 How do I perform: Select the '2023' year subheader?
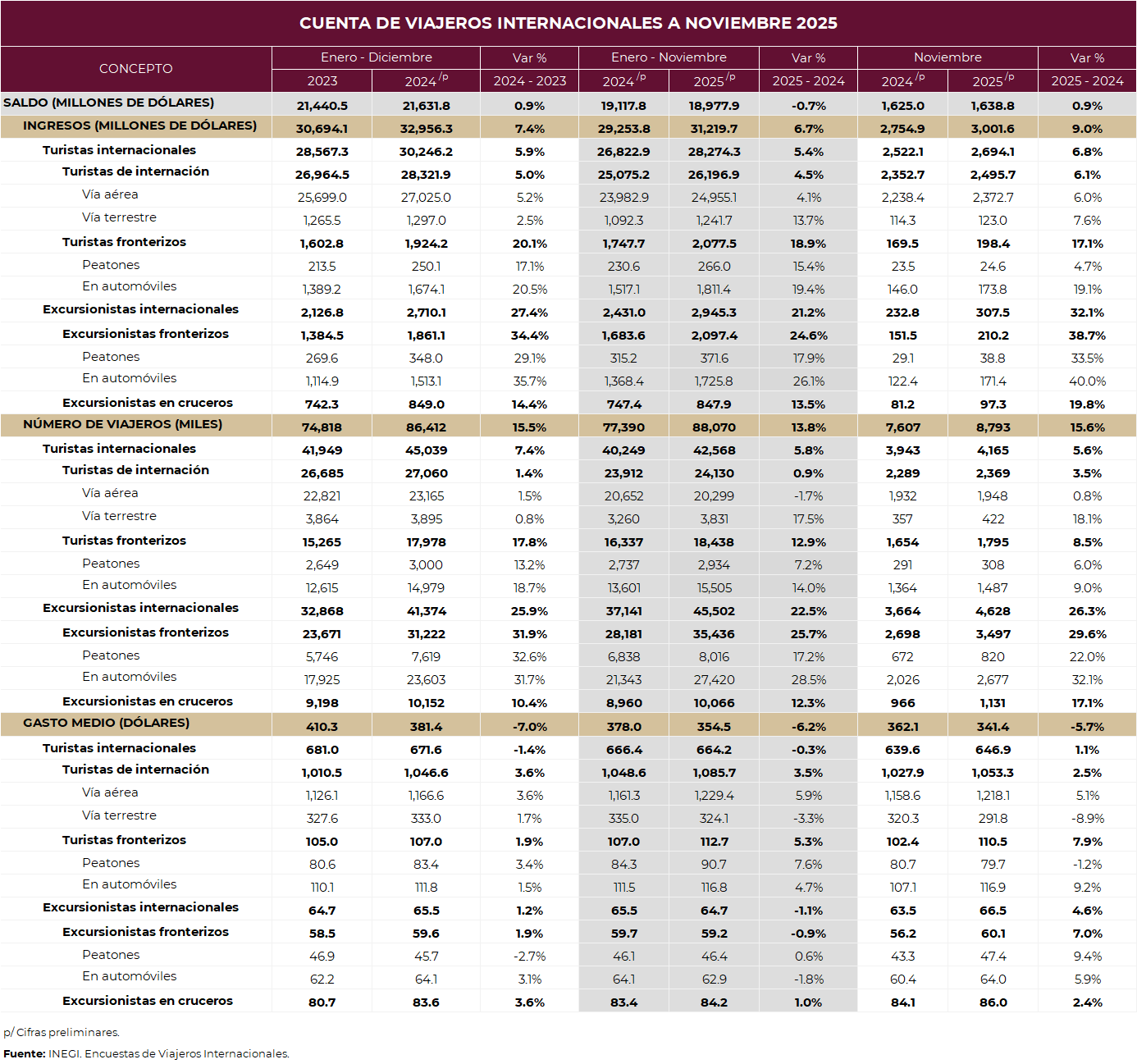pos(322,81)
